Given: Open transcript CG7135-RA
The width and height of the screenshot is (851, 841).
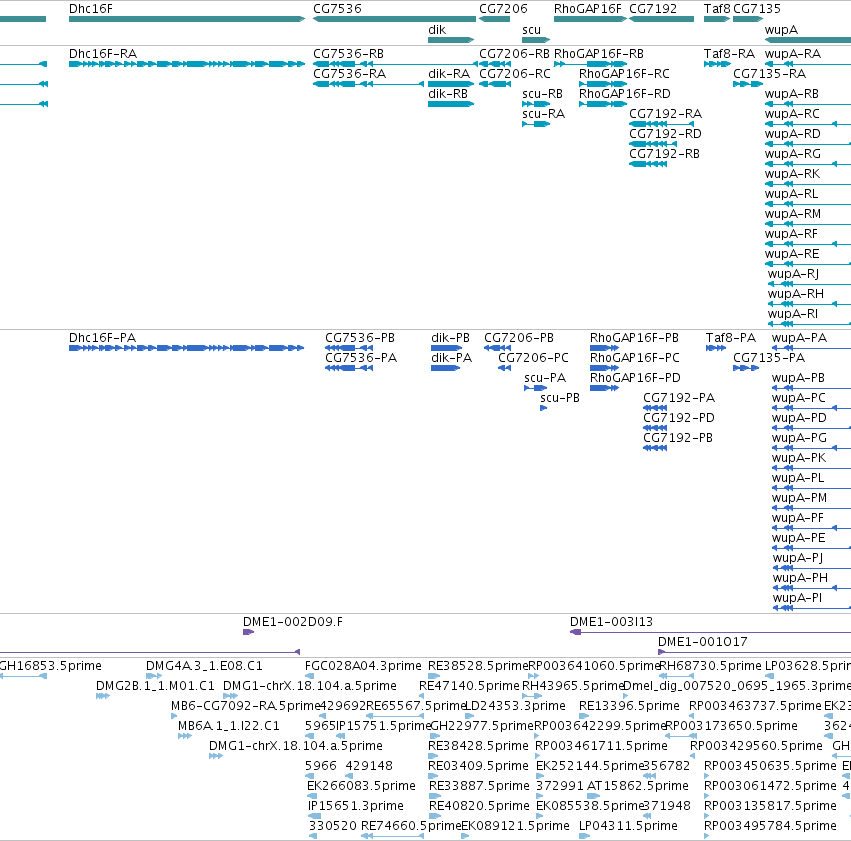Looking at the screenshot, I should click(x=770, y=74).
